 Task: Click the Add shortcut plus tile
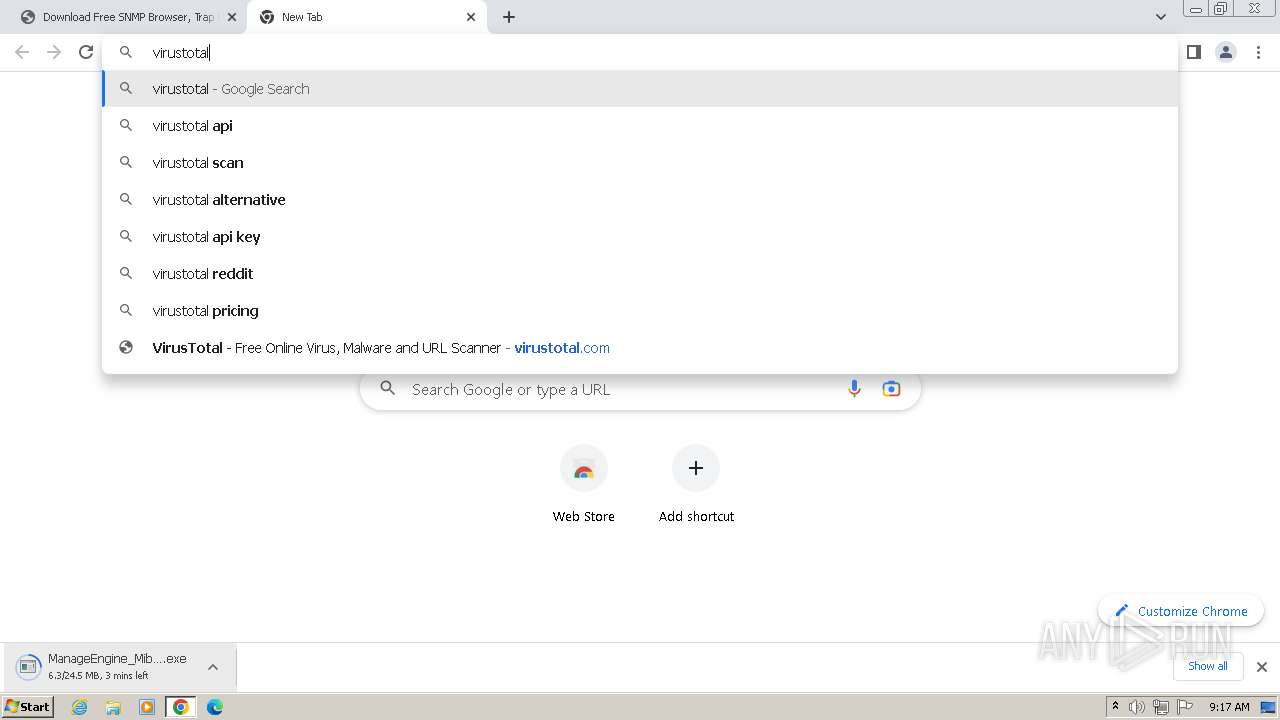(x=696, y=484)
